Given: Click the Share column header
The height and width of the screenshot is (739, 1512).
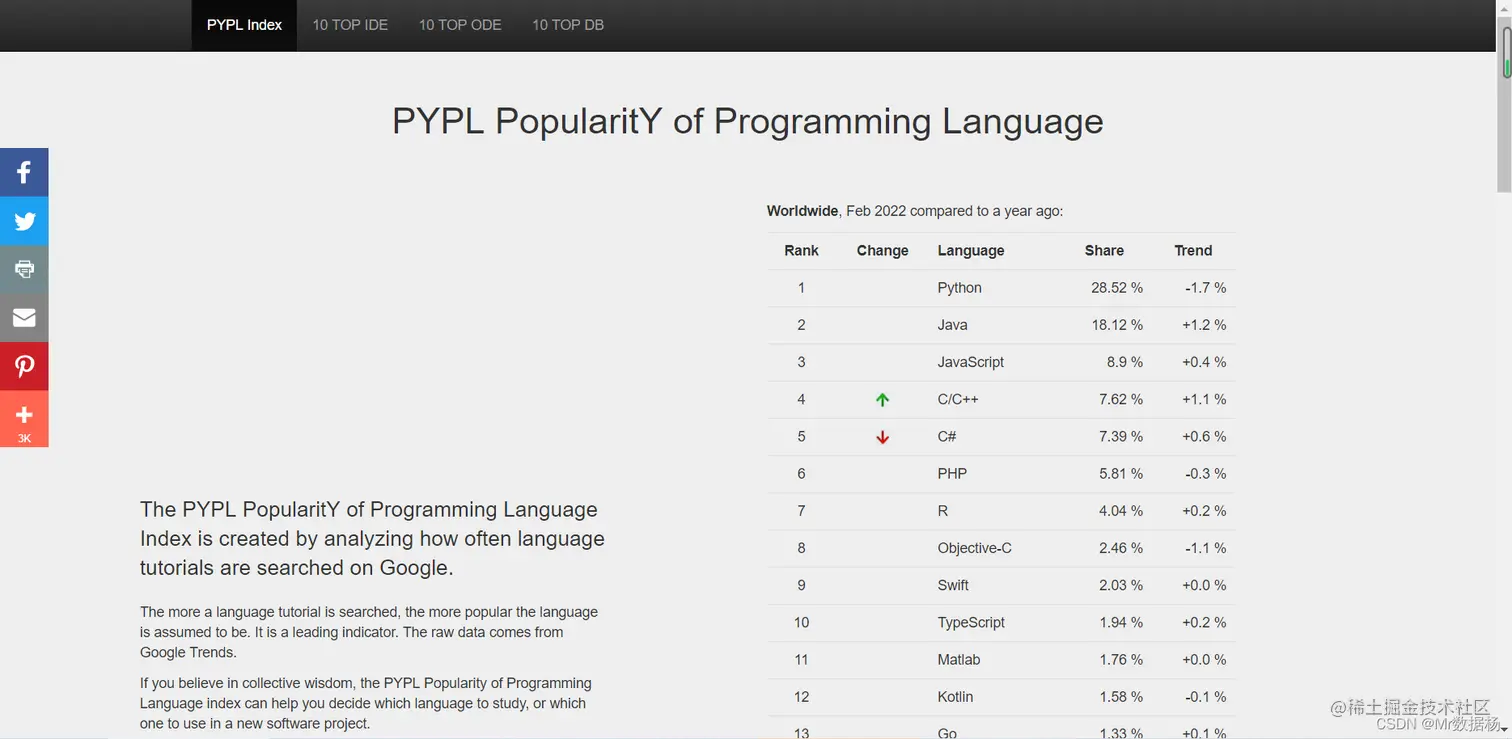Looking at the screenshot, I should click(1104, 251).
